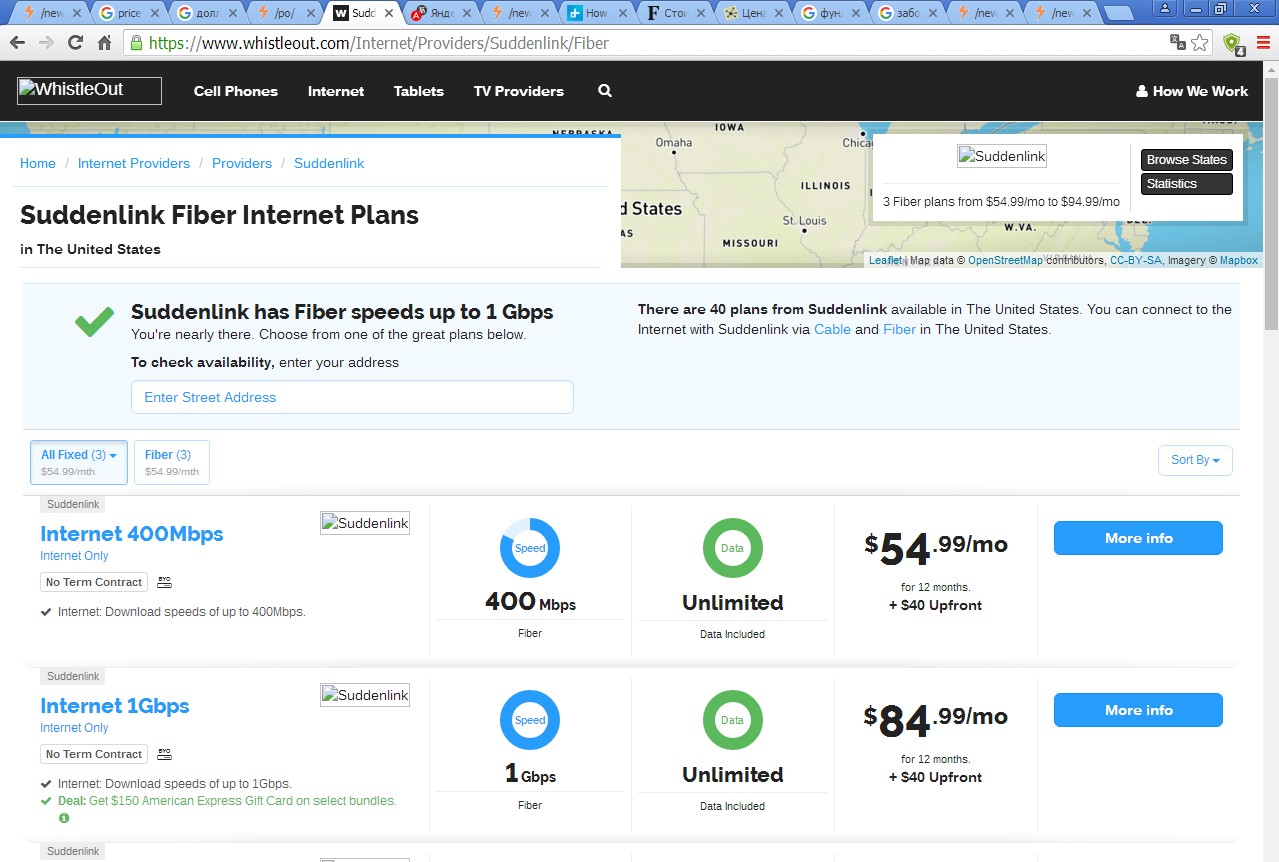This screenshot has width=1279, height=862.
Task: Open the Internet 1Gbps plan title
Action: click(x=115, y=706)
